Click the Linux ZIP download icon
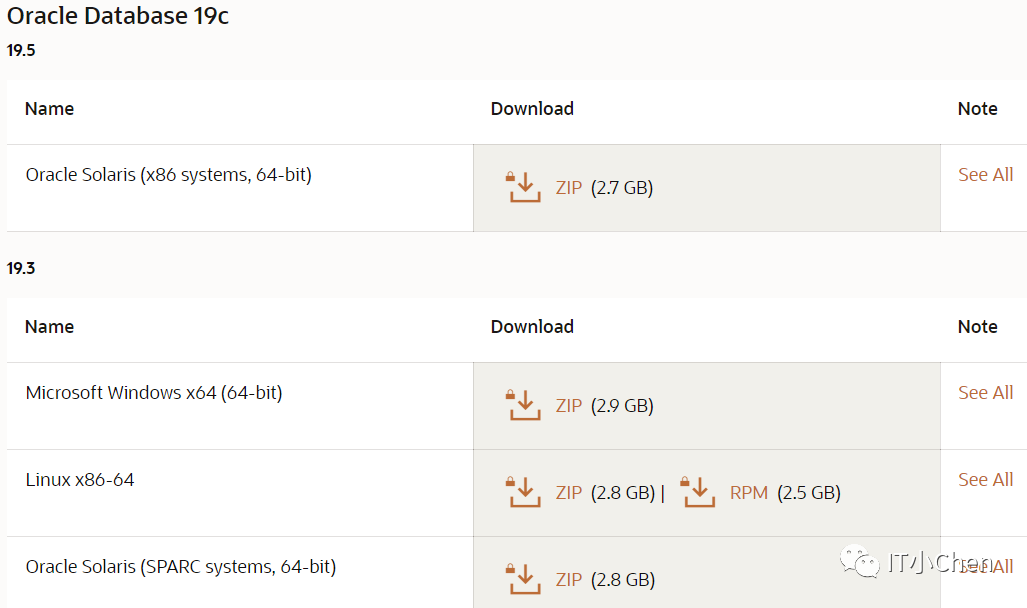Screen dimensions: 1027x608 [524, 492]
